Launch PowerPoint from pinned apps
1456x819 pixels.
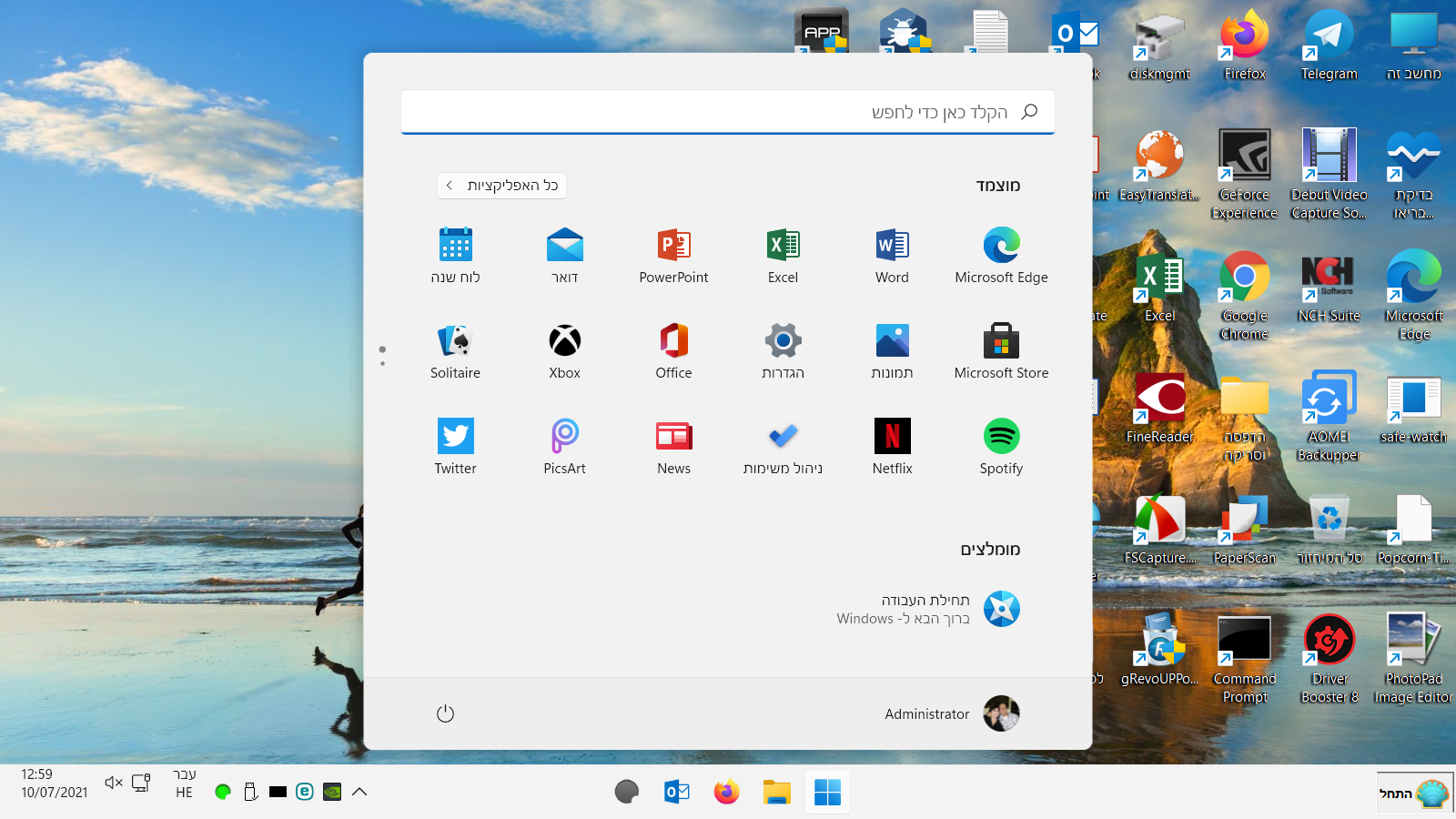coord(673,246)
